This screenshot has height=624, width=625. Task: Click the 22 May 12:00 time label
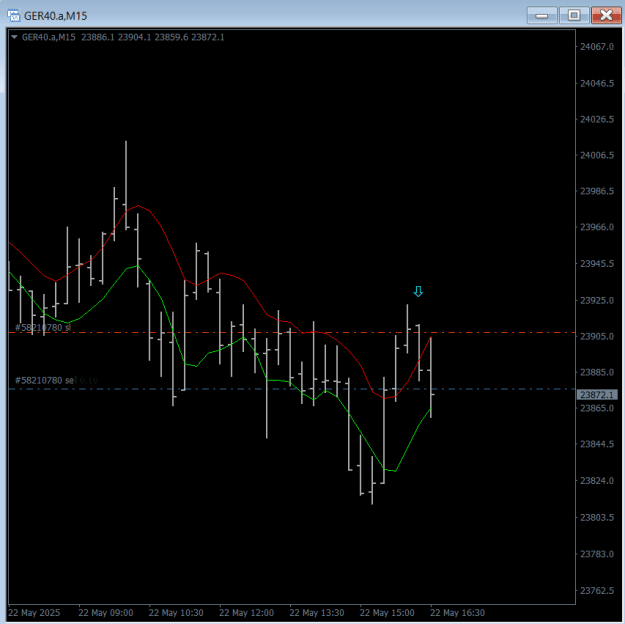coord(246,613)
